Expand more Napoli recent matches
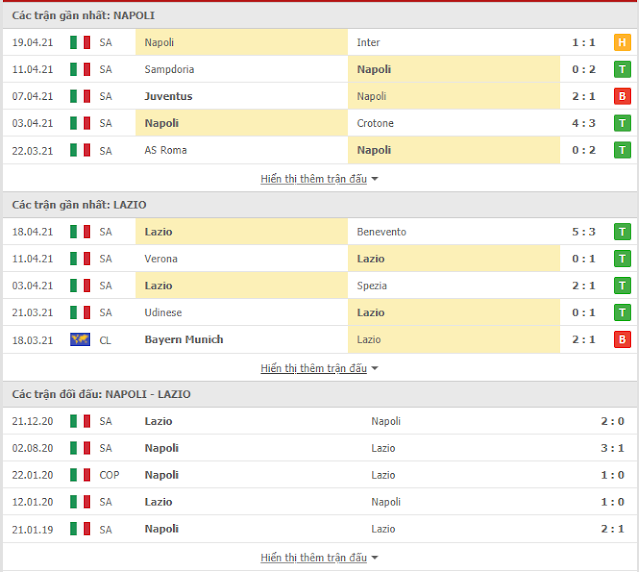 click(319, 179)
